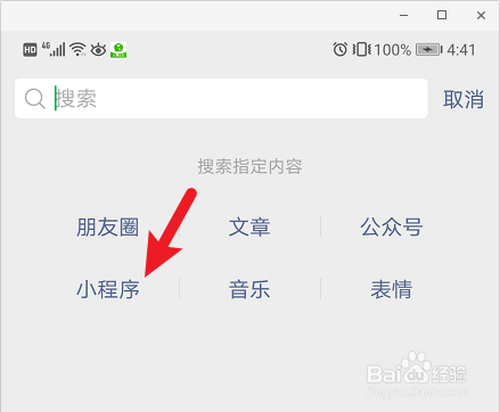Viewport: 500px width, 412px height.
Task: Tap the 取消 cancel button
Action: point(463,99)
